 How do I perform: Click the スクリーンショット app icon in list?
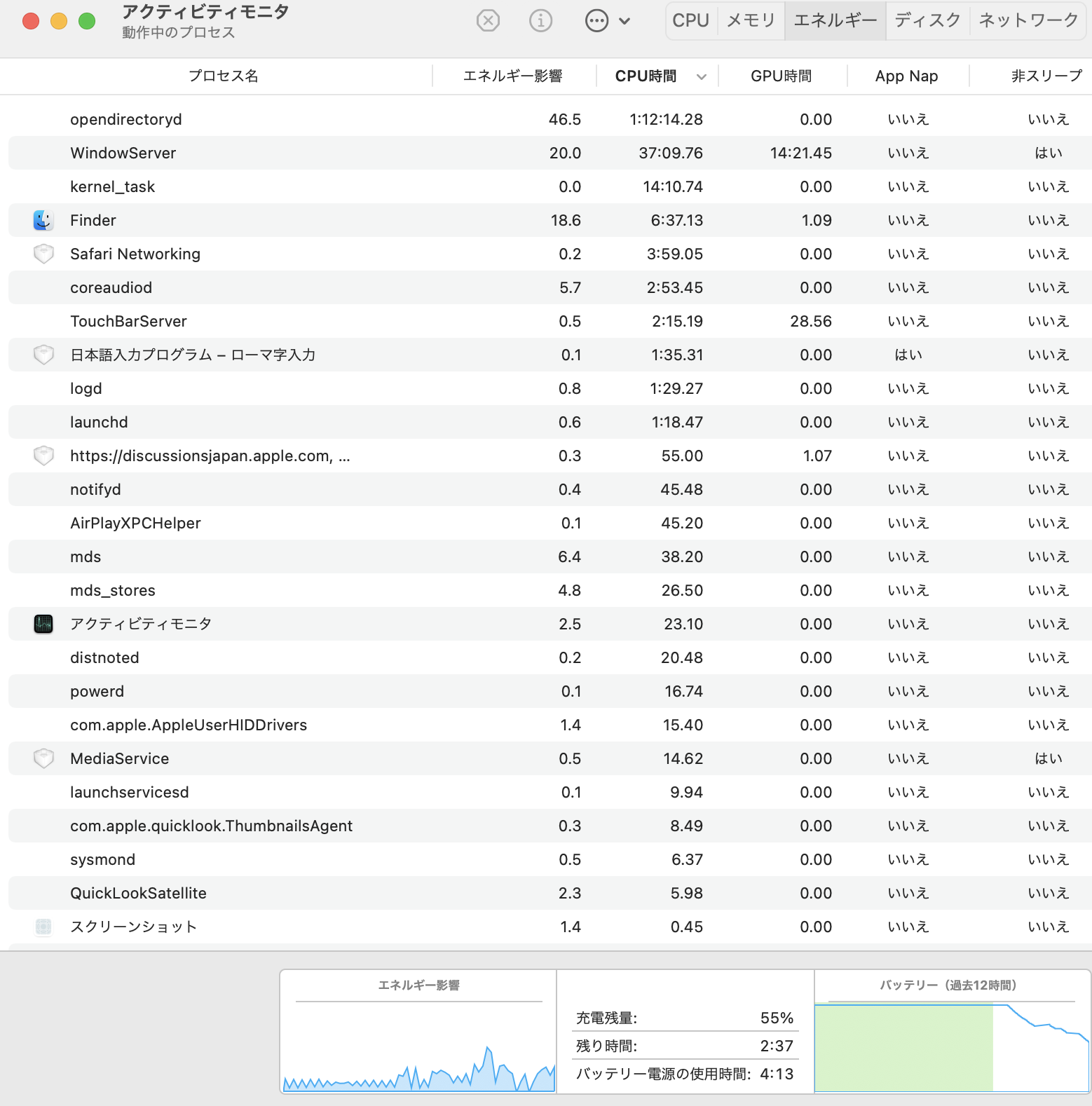pos(43,927)
